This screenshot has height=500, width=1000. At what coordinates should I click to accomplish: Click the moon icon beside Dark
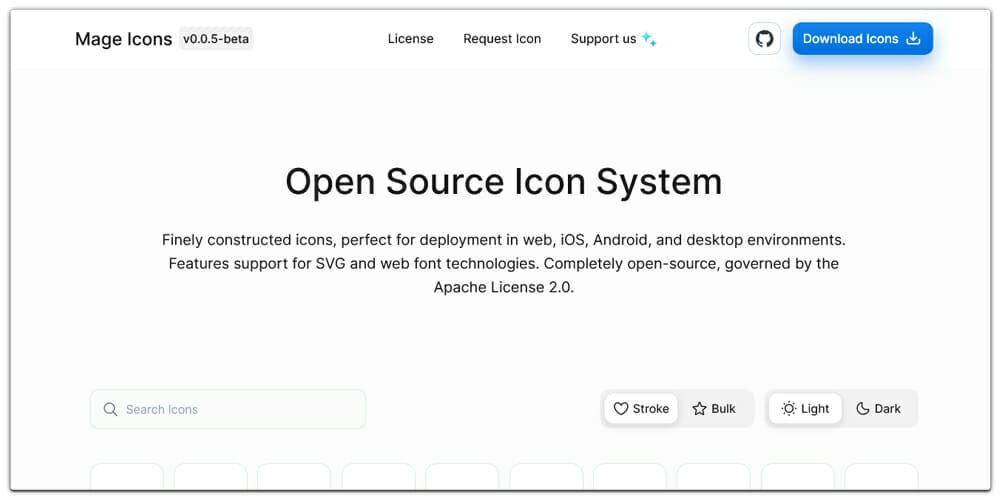863,409
